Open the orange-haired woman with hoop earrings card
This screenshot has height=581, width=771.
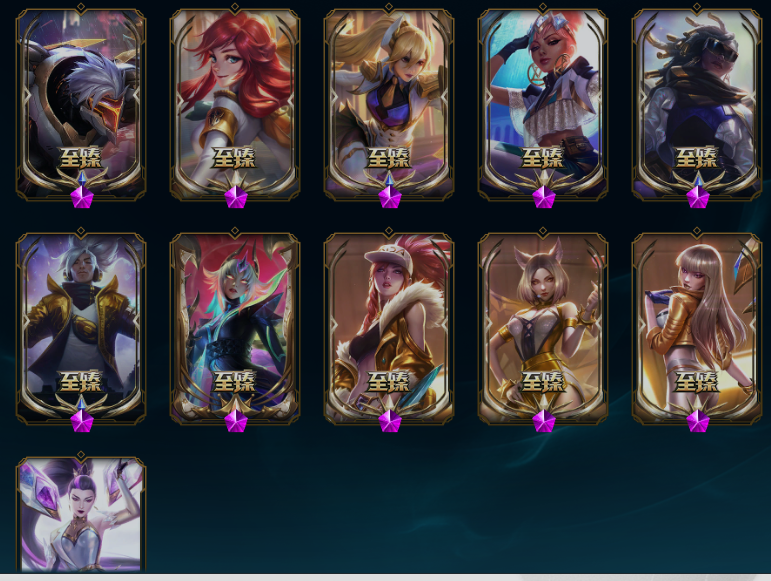(x=543, y=104)
